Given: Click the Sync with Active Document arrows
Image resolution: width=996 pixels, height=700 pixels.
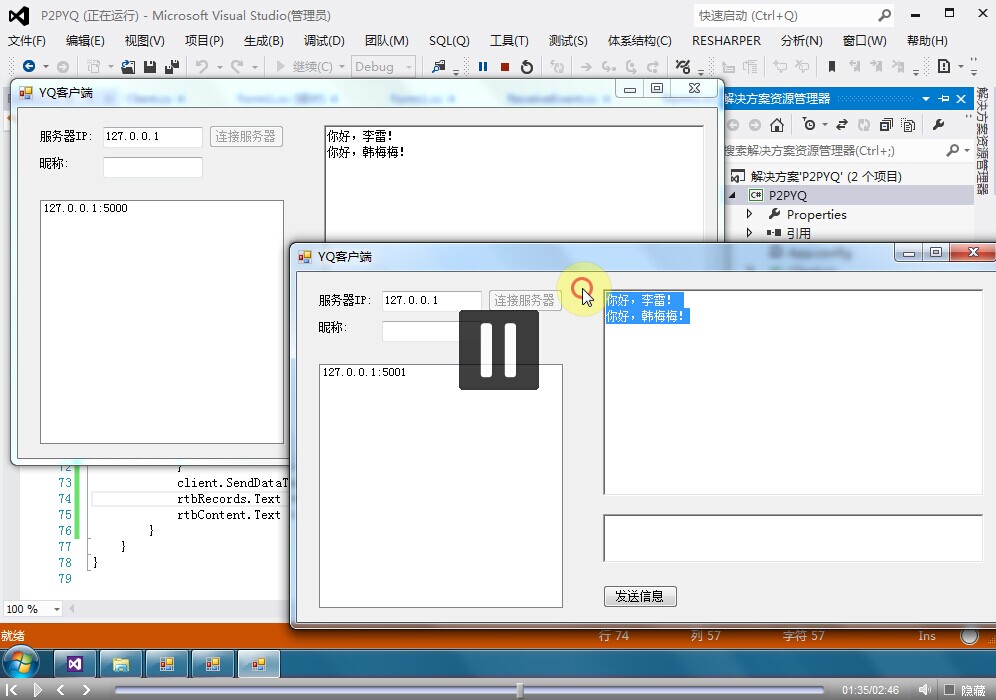Looking at the screenshot, I should click(841, 125).
